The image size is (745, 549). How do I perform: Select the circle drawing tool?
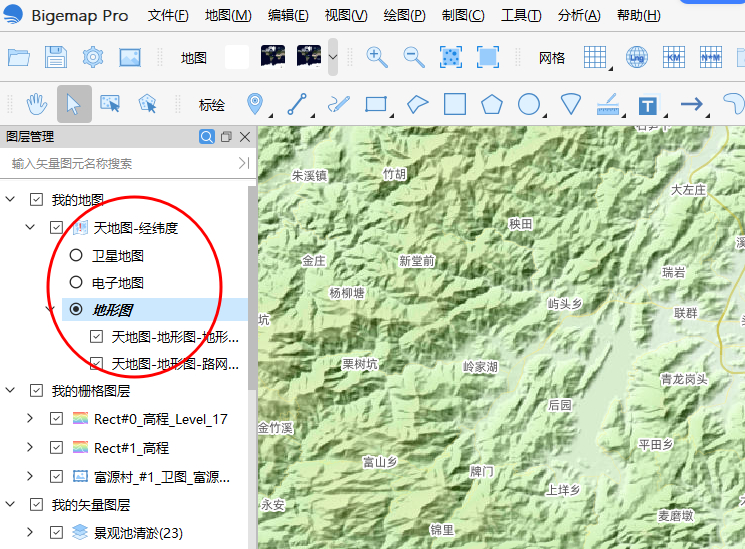tap(531, 105)
